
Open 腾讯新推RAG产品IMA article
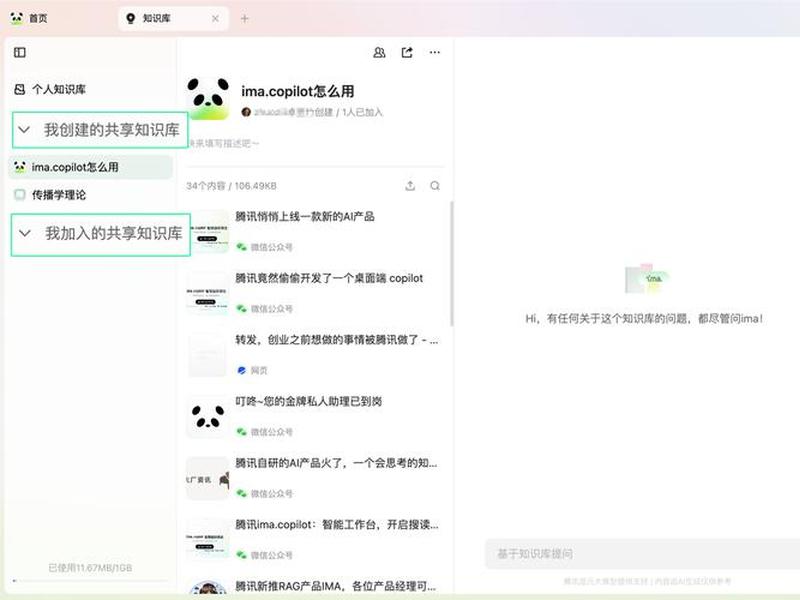coord(336,586)
